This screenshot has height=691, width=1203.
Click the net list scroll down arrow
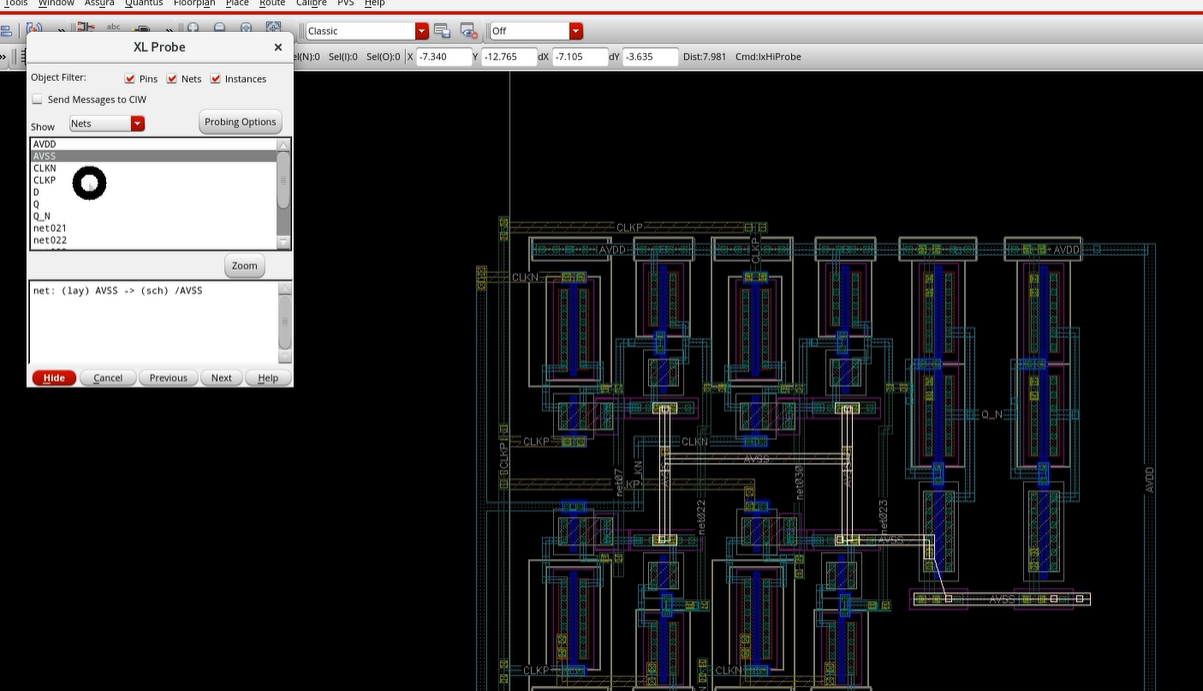coord(284,242)
